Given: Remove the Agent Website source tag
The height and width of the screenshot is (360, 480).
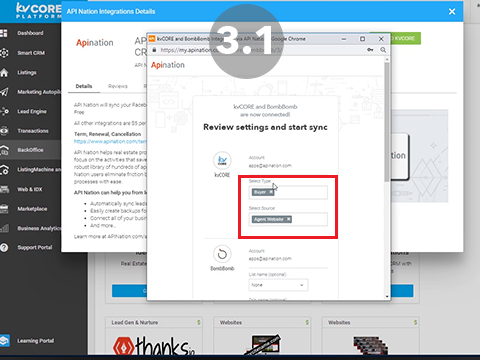Looking at the screenshot, I should point(289,219).
